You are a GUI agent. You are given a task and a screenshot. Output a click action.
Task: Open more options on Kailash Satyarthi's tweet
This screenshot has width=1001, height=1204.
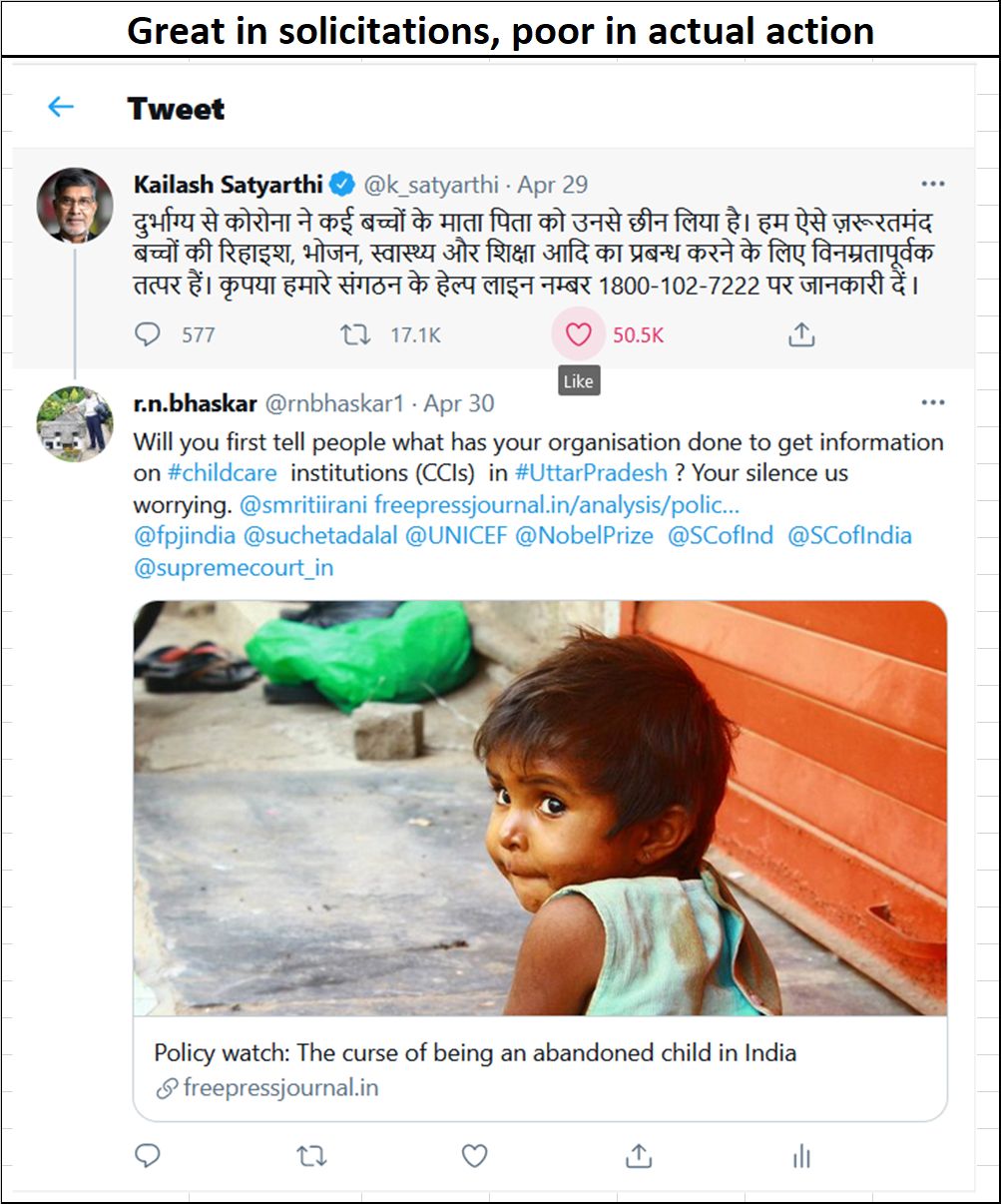pos(933,184)
